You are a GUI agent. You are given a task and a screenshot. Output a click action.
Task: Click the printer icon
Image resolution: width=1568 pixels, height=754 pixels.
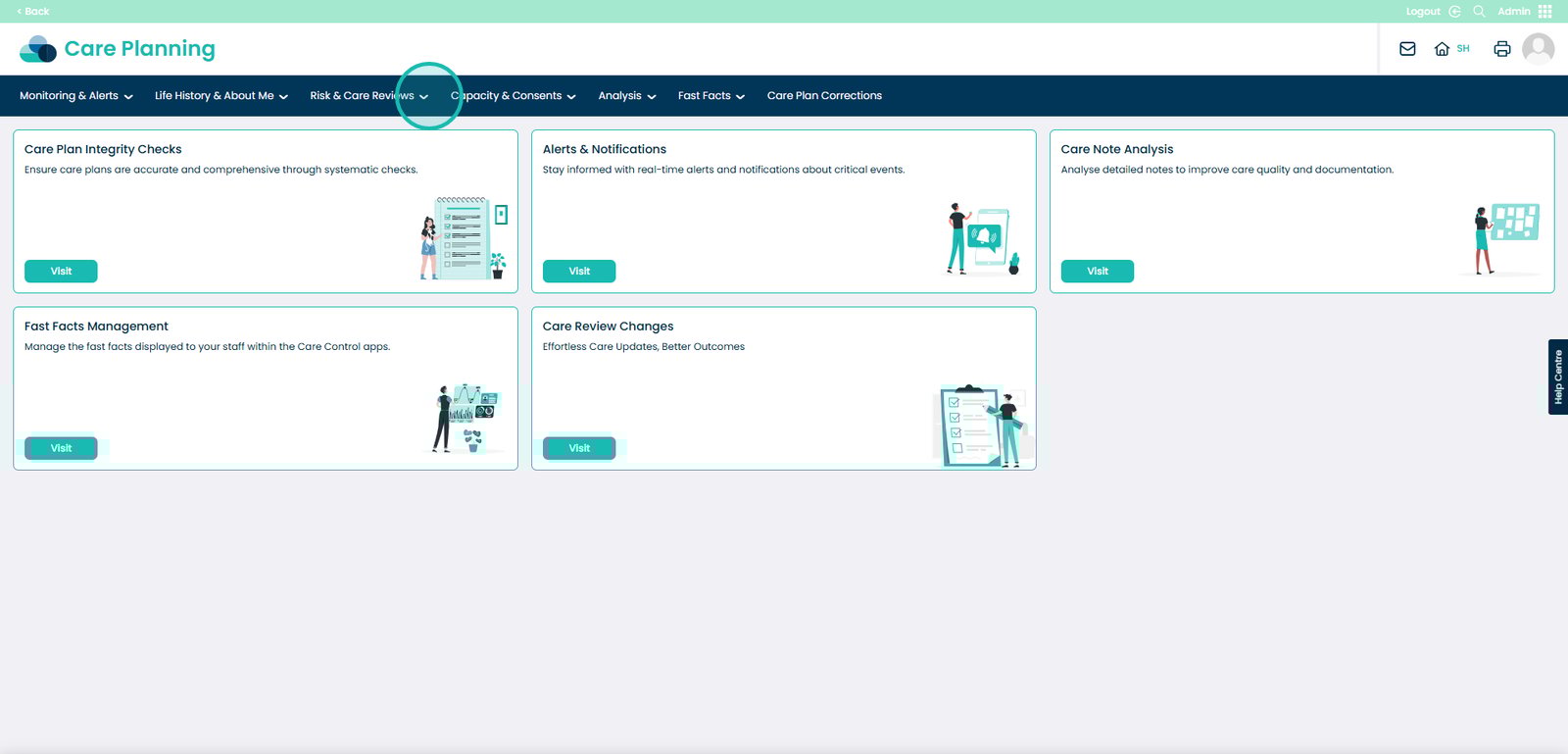click(x=1501, y=49)
